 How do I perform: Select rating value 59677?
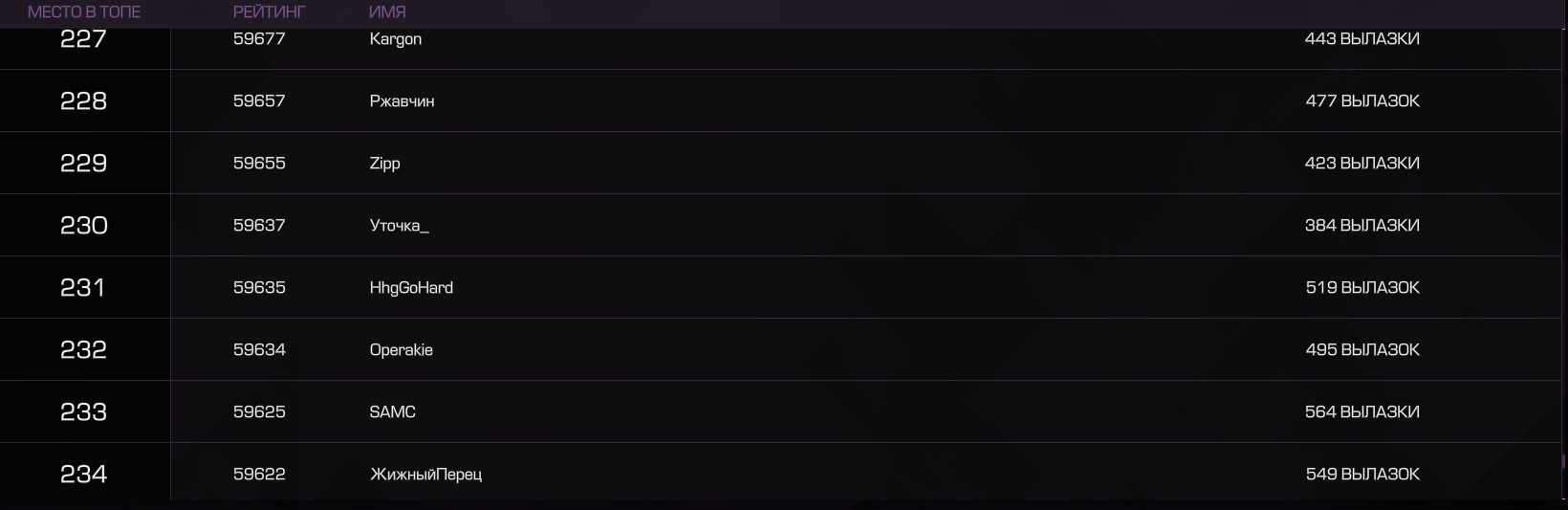[259, 39]
